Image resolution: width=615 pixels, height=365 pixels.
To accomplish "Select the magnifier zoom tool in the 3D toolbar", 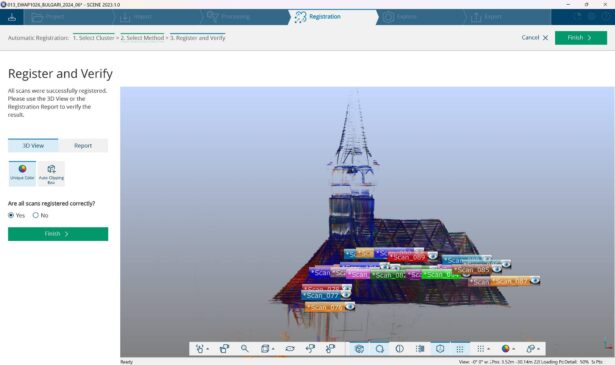I will click(x=245, y=349).
